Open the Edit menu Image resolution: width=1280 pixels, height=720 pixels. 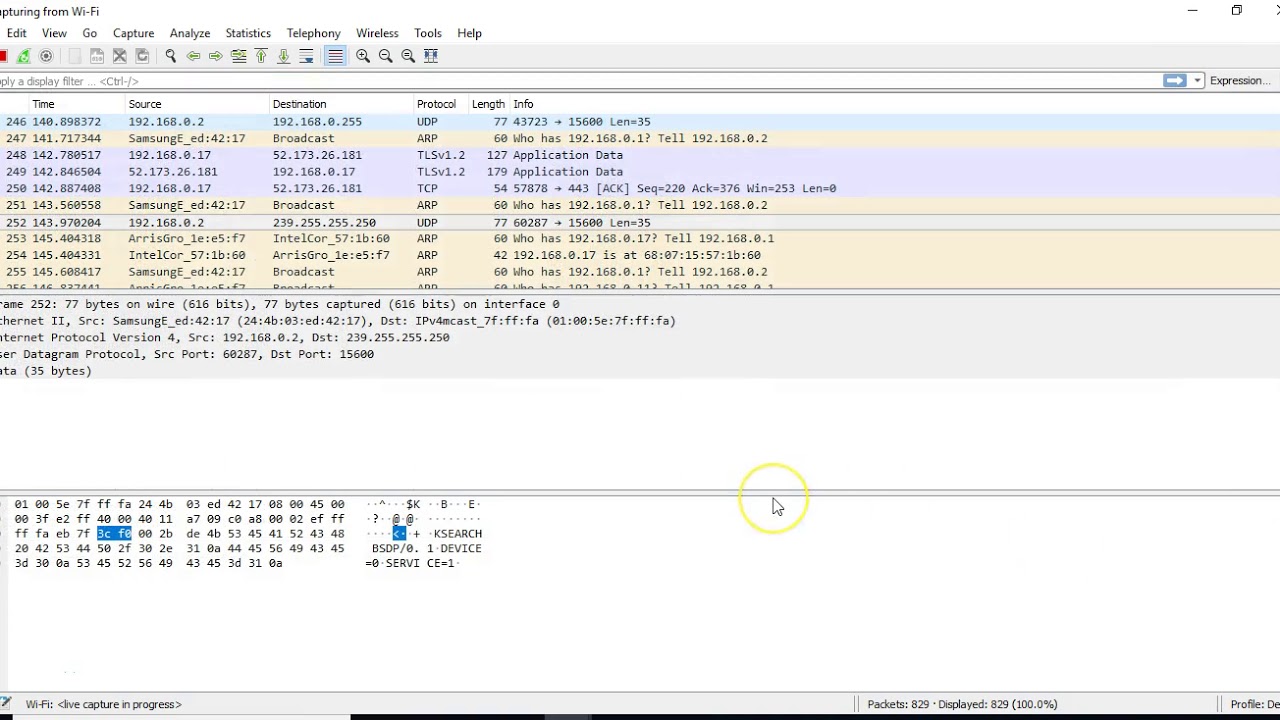17,33
